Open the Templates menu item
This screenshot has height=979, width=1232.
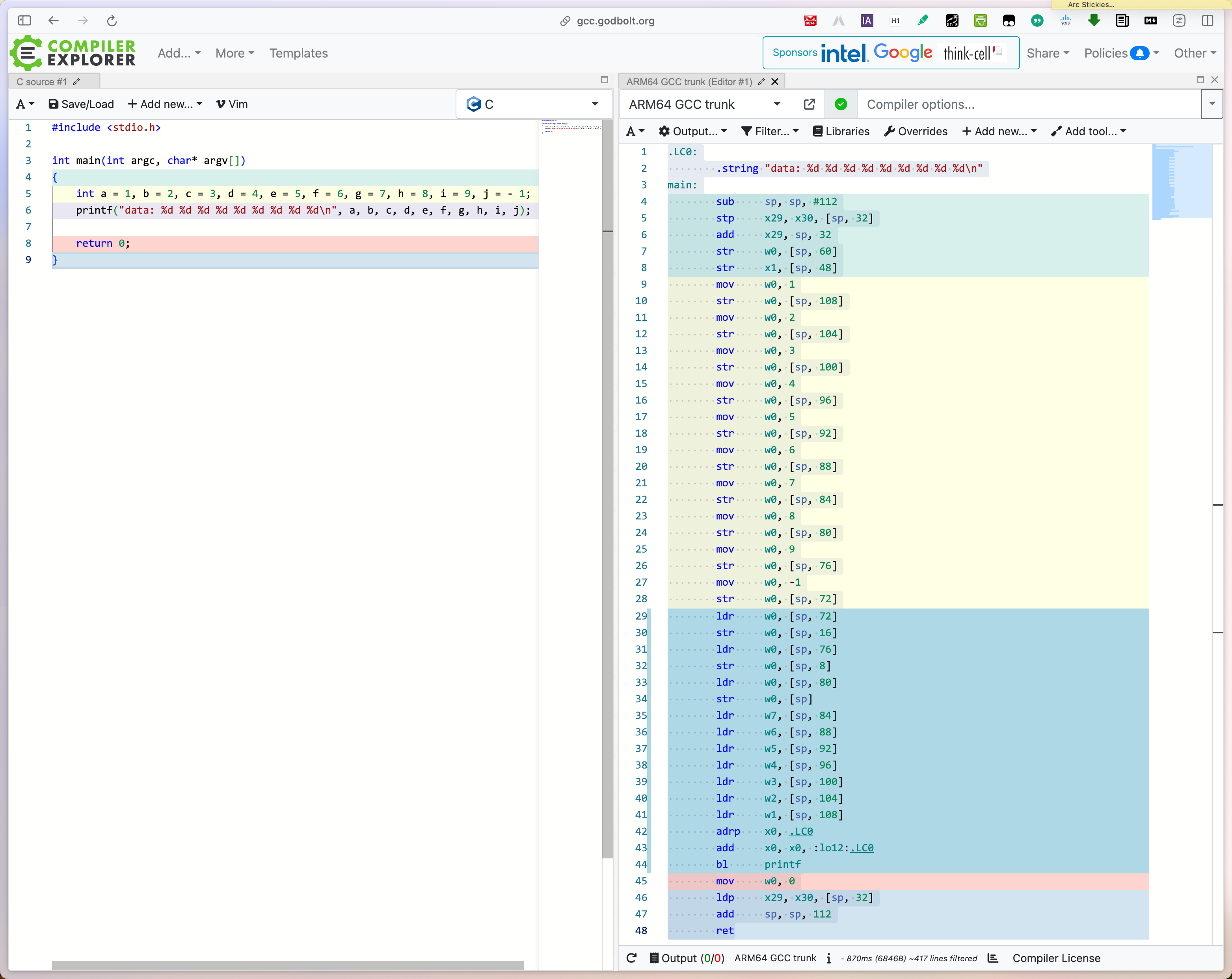(x=298, y=53)
